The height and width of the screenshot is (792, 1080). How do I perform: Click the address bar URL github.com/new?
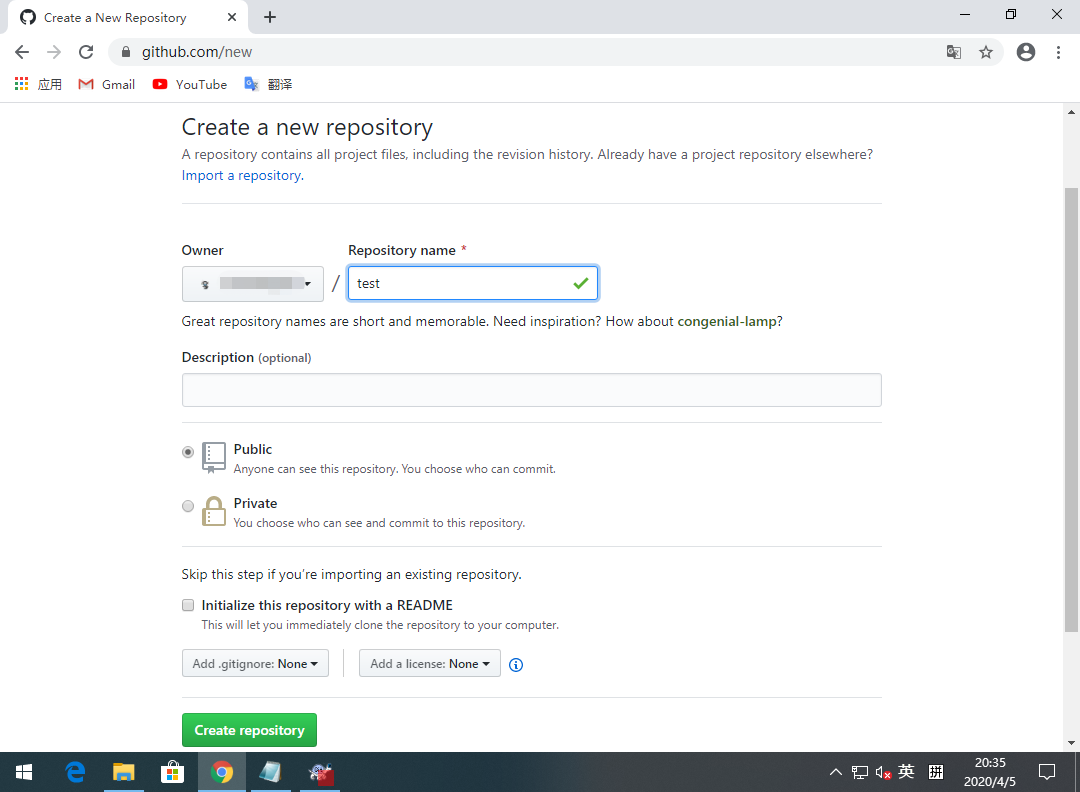point(197,52)
